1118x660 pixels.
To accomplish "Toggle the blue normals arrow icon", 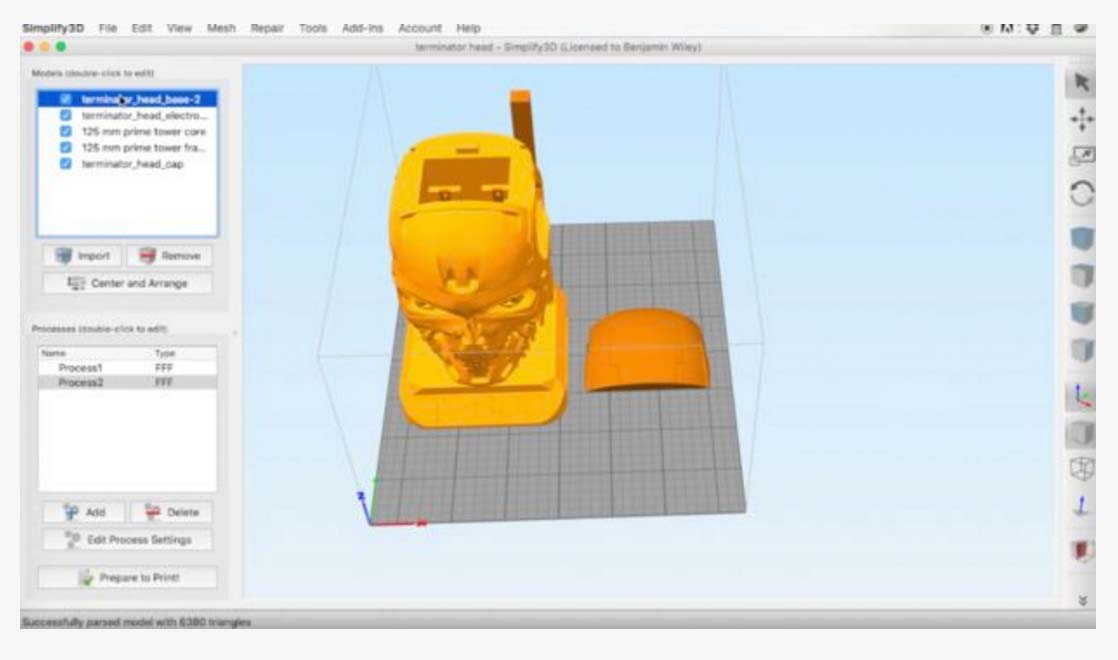I will [x=1081, y=506].
